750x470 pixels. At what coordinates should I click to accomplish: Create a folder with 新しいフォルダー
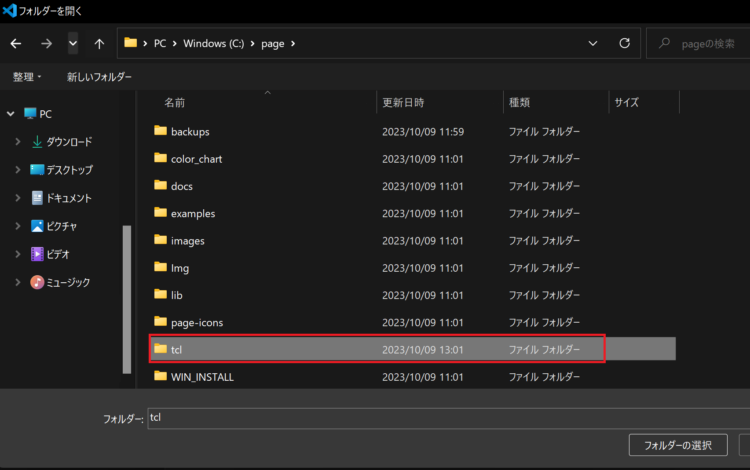click(99, 77)
